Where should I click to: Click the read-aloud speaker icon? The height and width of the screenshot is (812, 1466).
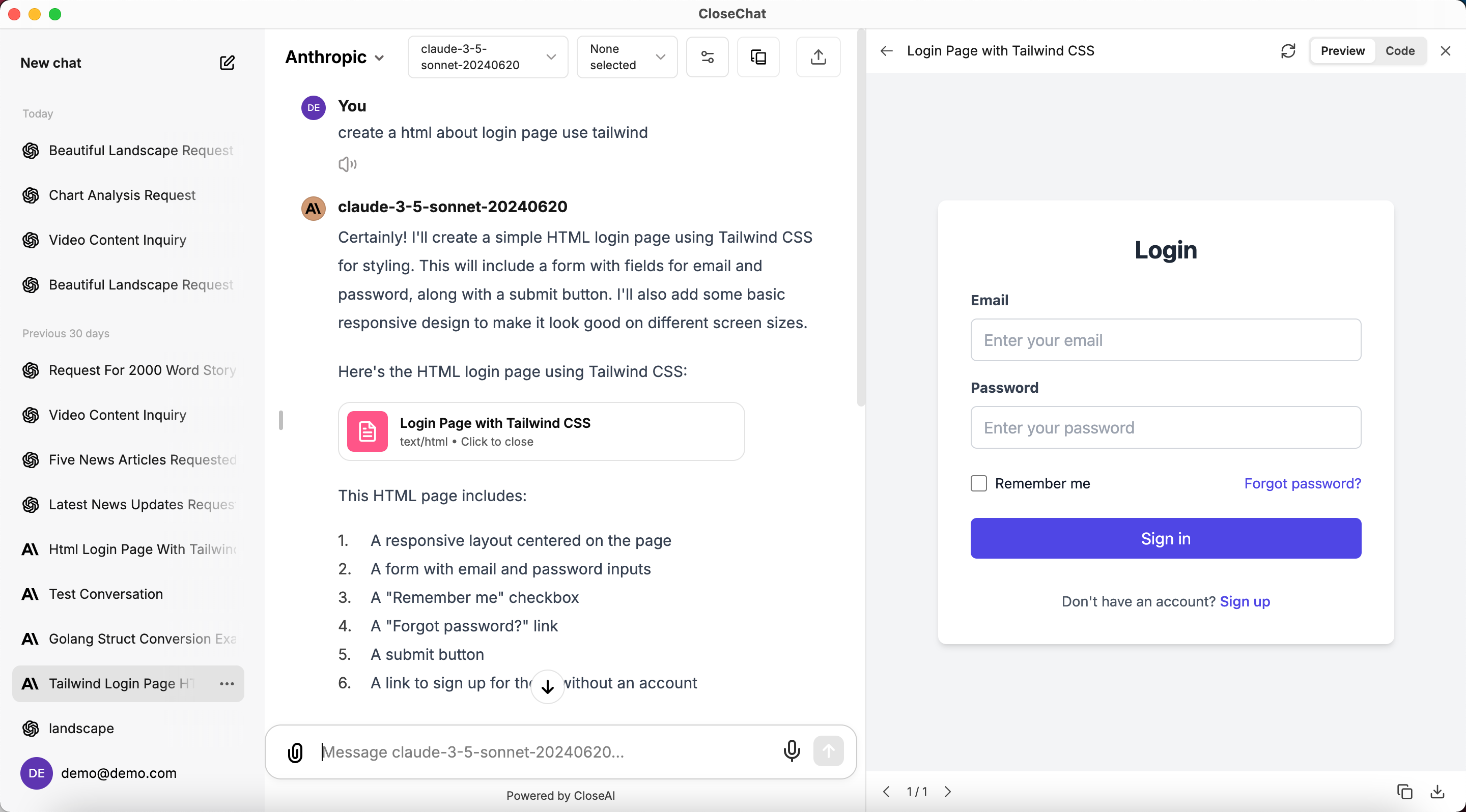click(347, 164)
